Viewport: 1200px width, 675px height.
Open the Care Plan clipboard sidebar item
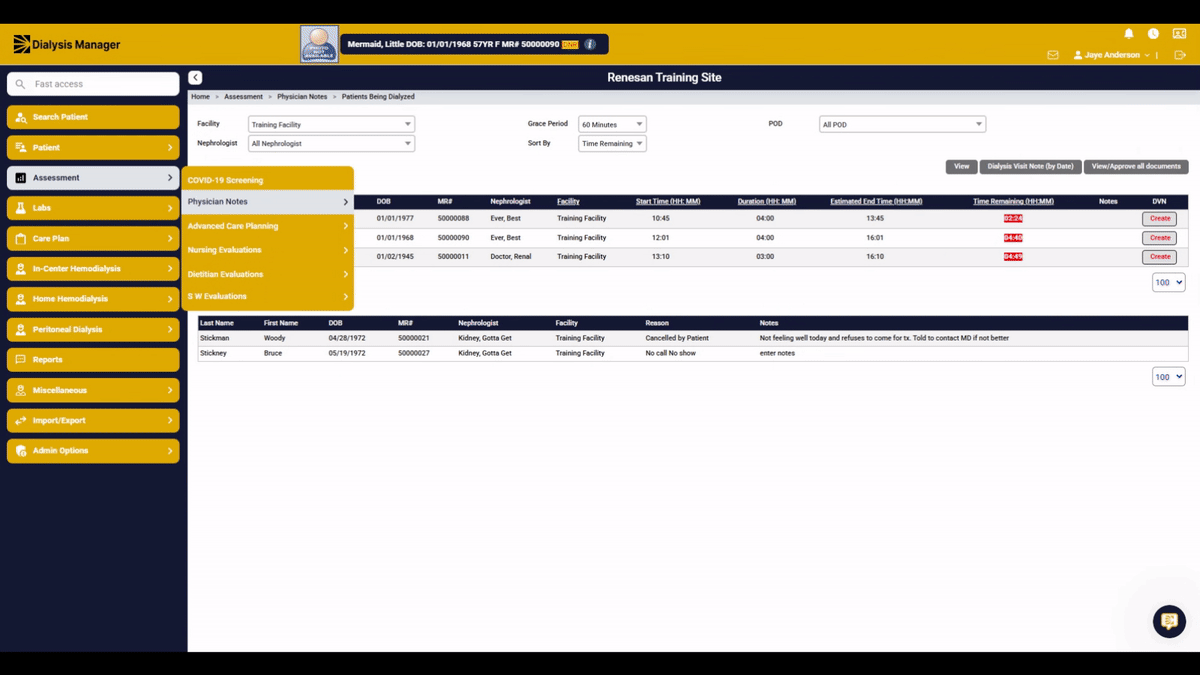93,239
